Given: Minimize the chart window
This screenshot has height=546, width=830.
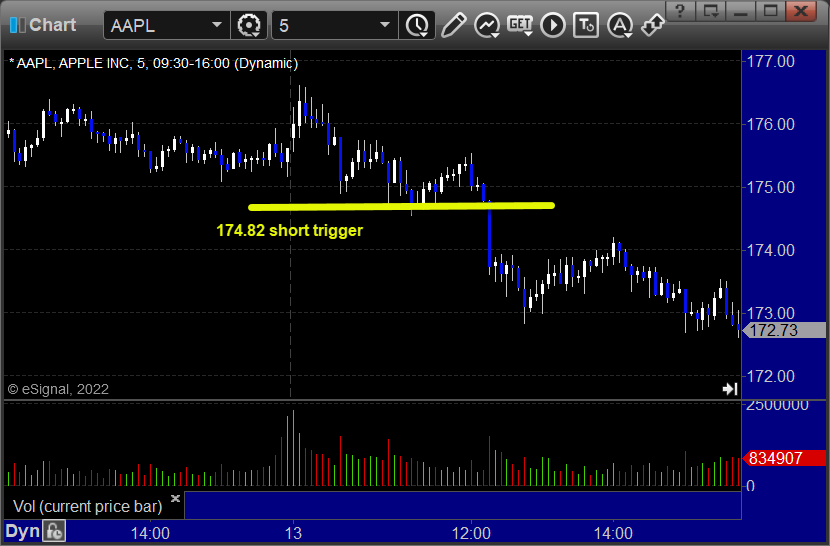Looking at the screenshot, I should [x=741, y=11].
